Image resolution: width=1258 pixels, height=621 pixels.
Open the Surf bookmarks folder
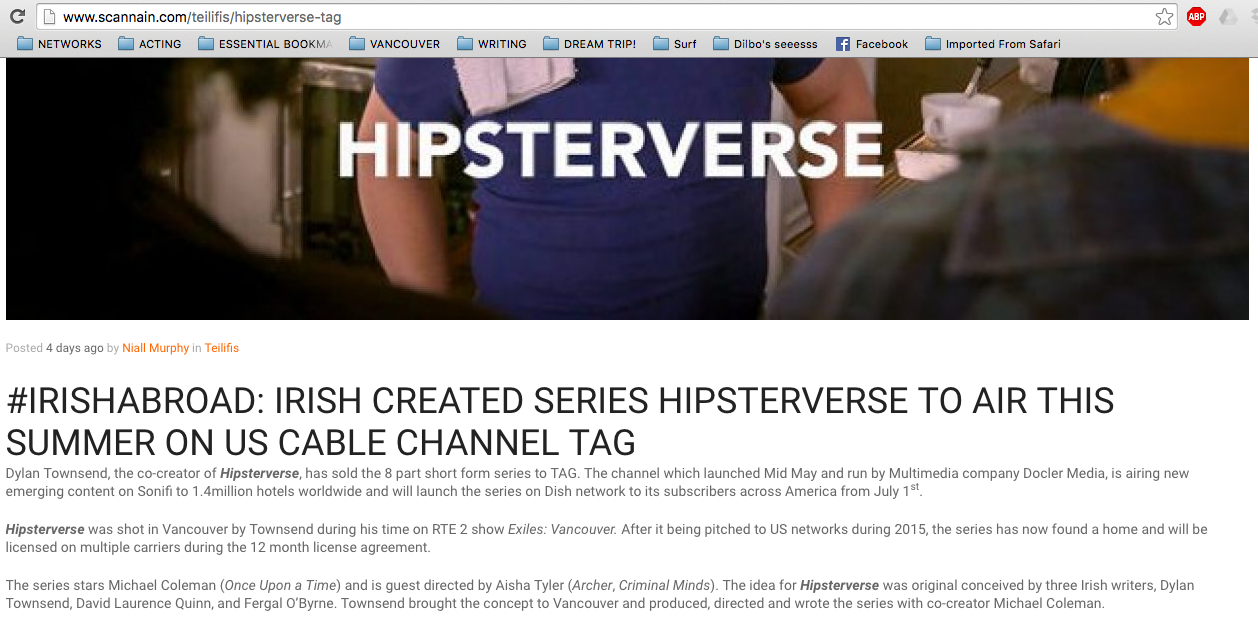click(674, 44)
